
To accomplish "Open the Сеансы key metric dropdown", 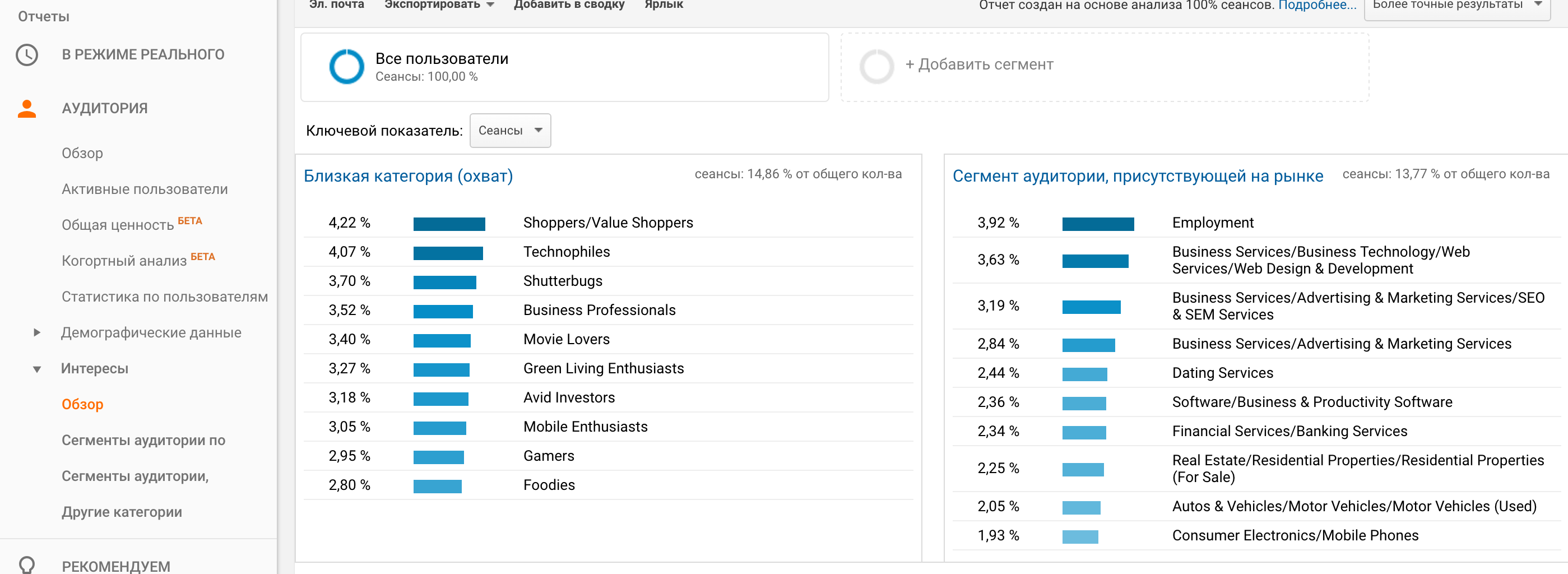I will [510, 130].
